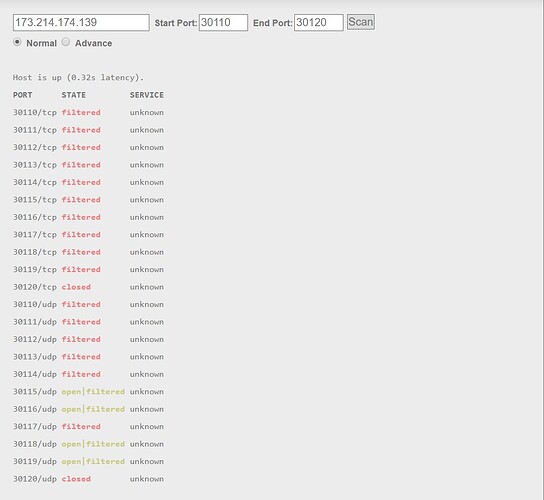Click the Normal label text
Screen dimensions: 544x500
click(x=41, y=43)
